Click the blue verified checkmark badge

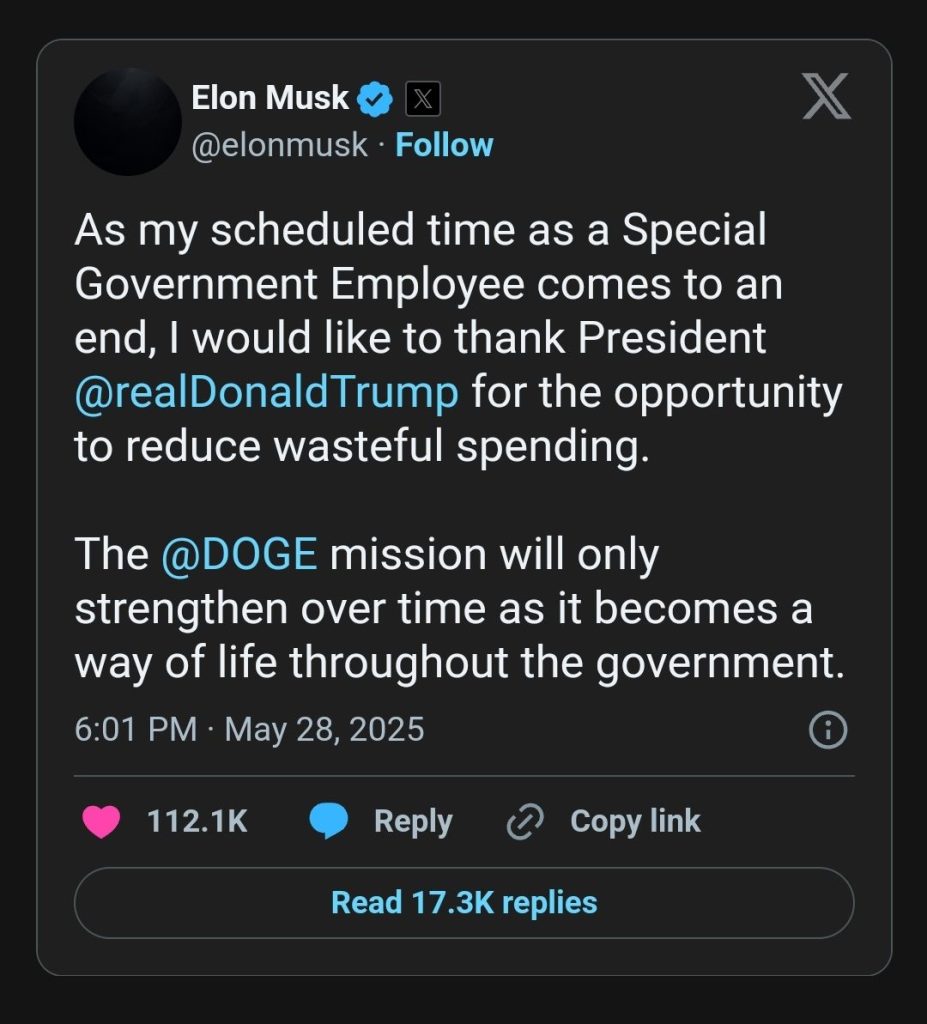pyautogui.click(x=375, y=98)
